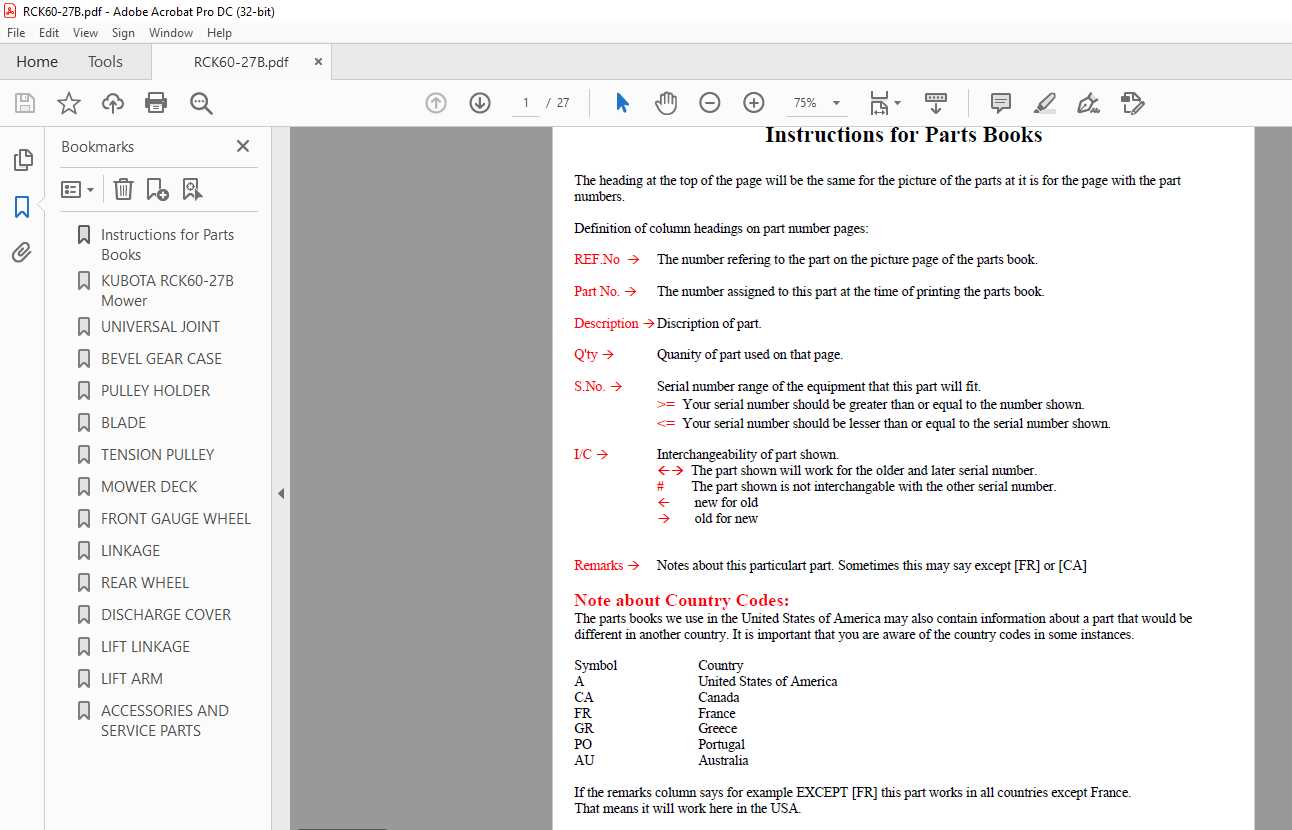Click the stamp tool icon
Screen dimensions: 1292x830
(x=1132, y=103)
